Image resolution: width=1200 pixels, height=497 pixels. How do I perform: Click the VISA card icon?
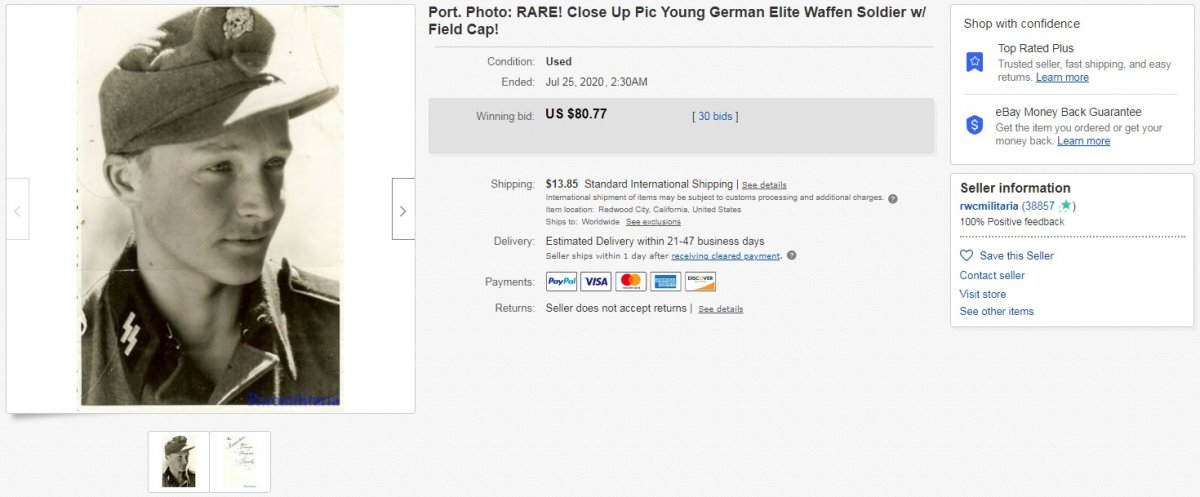596,281
